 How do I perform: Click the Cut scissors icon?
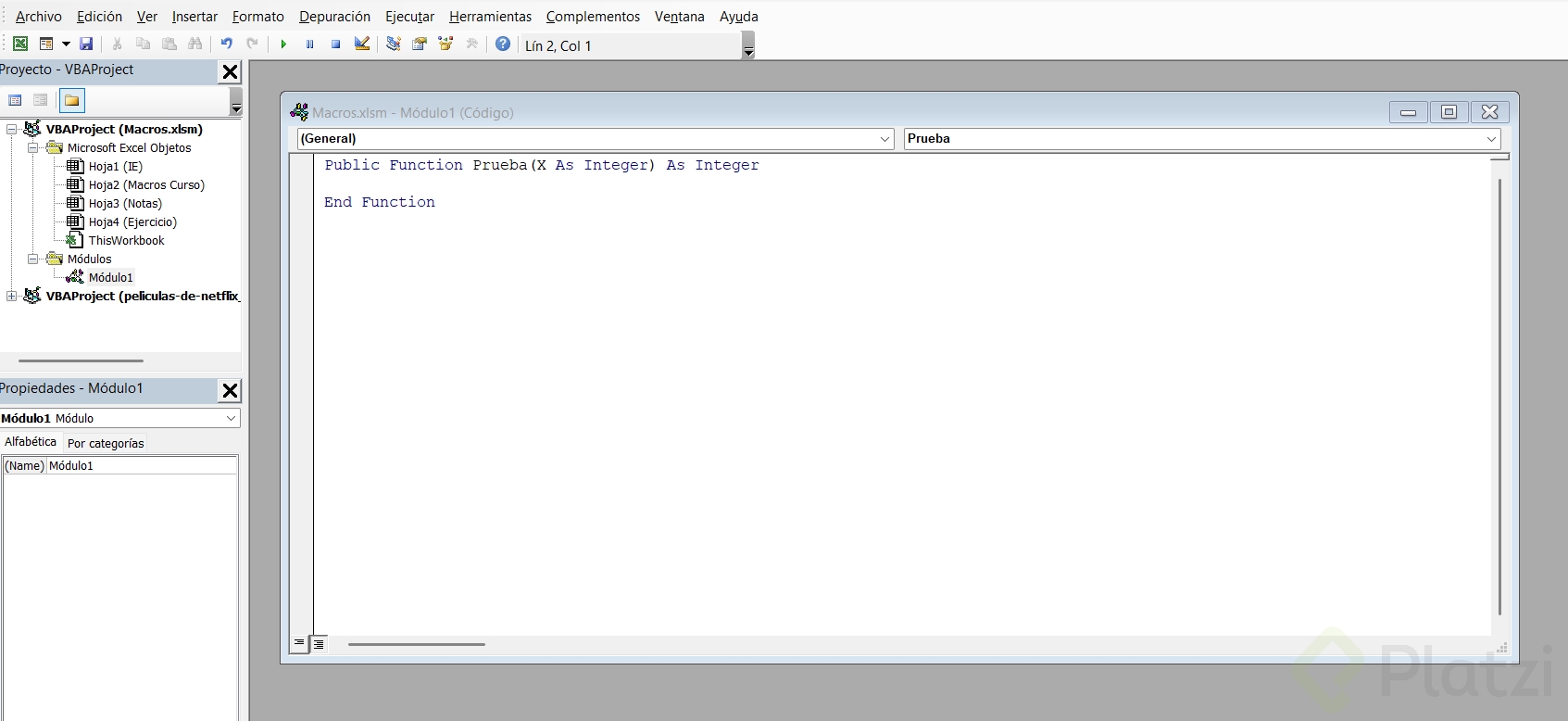(117, 44)
